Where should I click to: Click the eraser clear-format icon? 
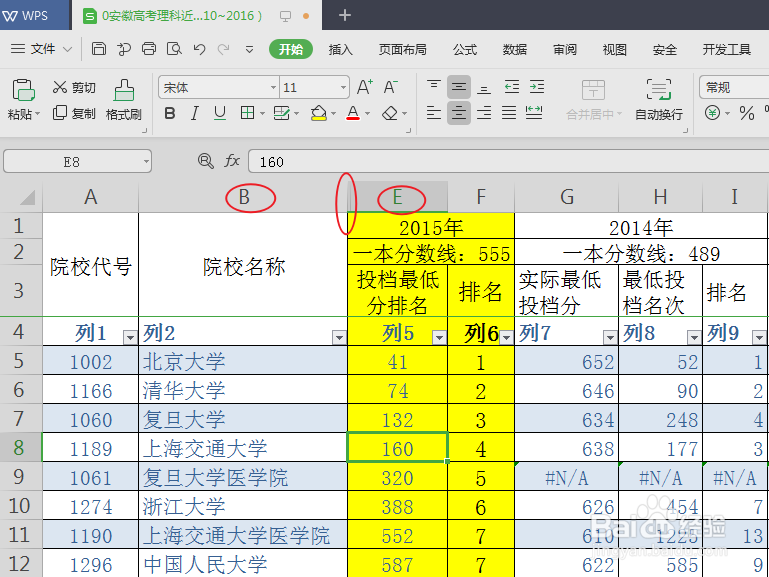[x=390, y=113]
